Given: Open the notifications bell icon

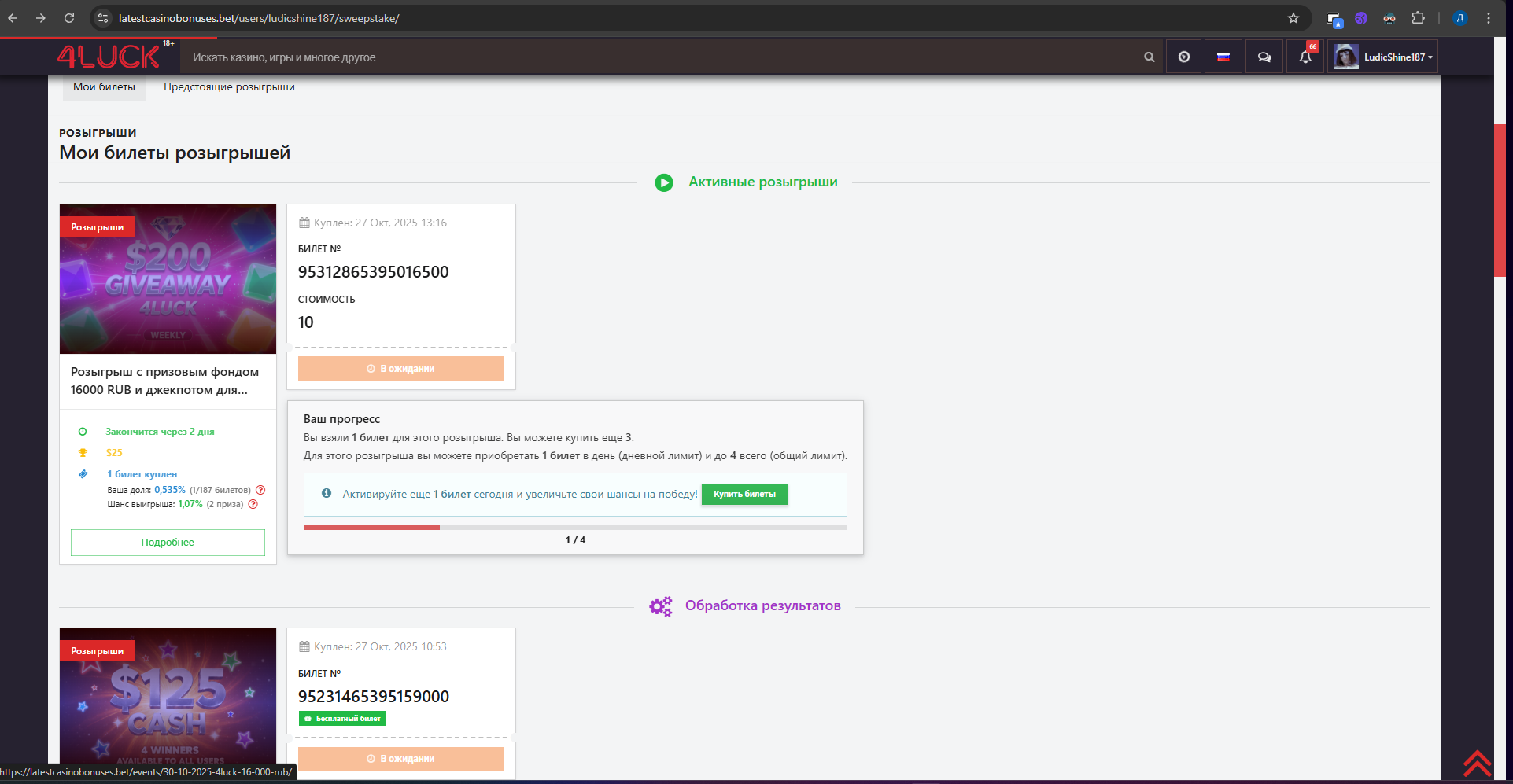Looking at the screenshot, I should click(x=1305, y=57).
